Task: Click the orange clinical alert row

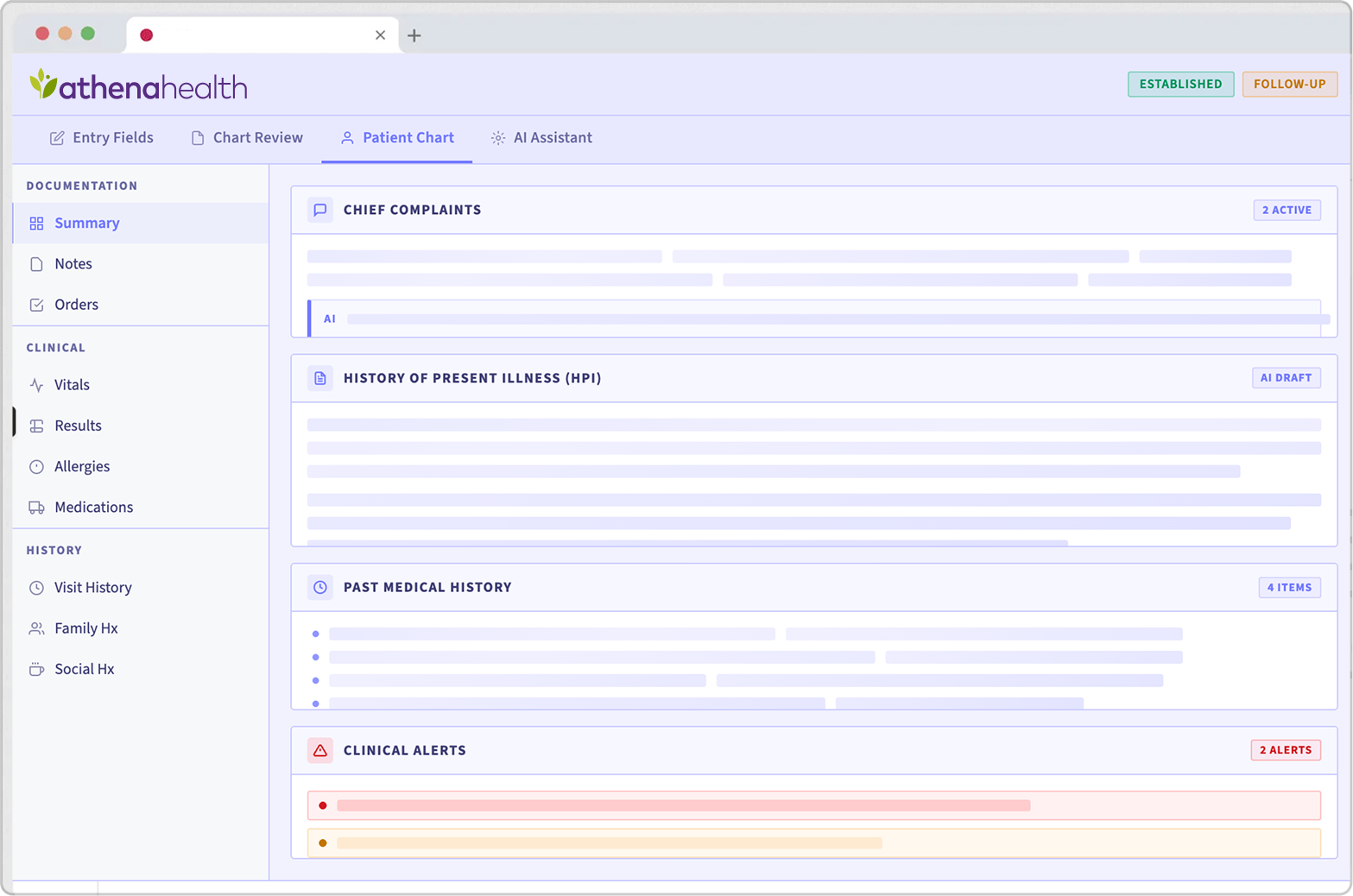Action: pos(814,842)
